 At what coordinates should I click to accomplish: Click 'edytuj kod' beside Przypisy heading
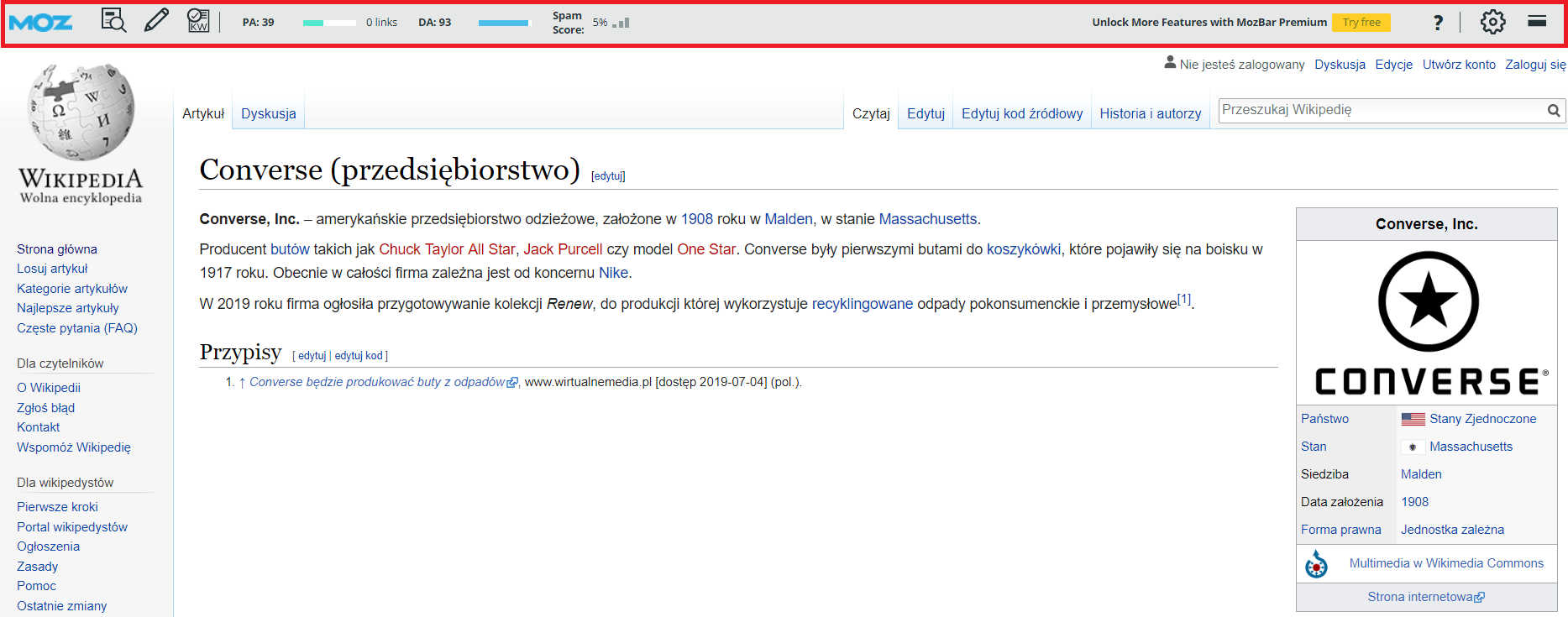click(359, 356)
